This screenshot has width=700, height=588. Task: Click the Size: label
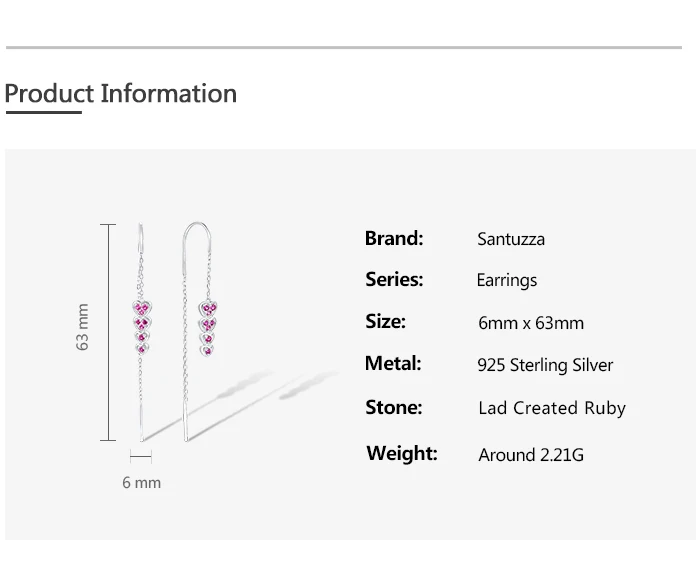[x=385, y=322]
